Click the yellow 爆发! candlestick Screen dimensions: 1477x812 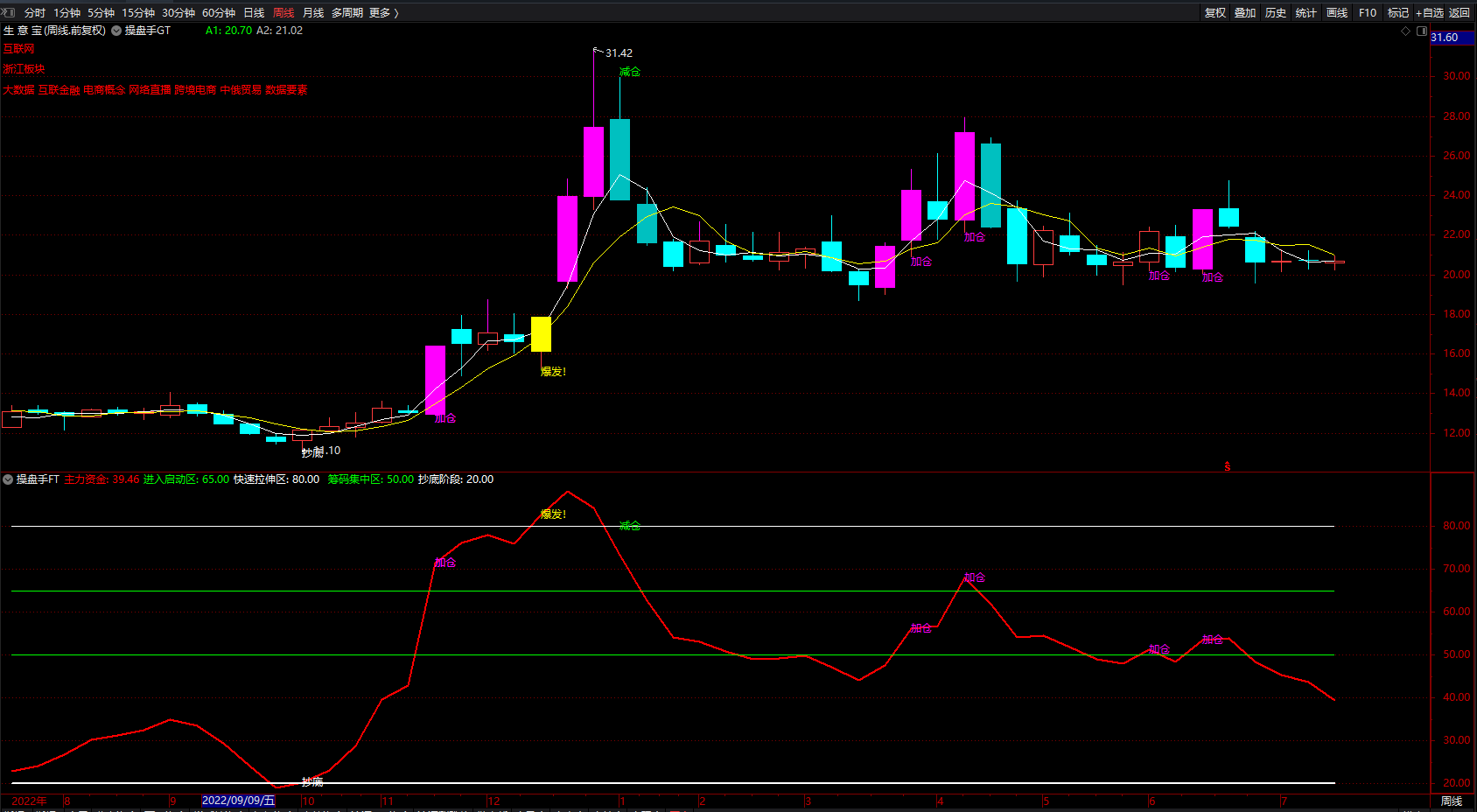pyautogui.click(x=541, y=334)
